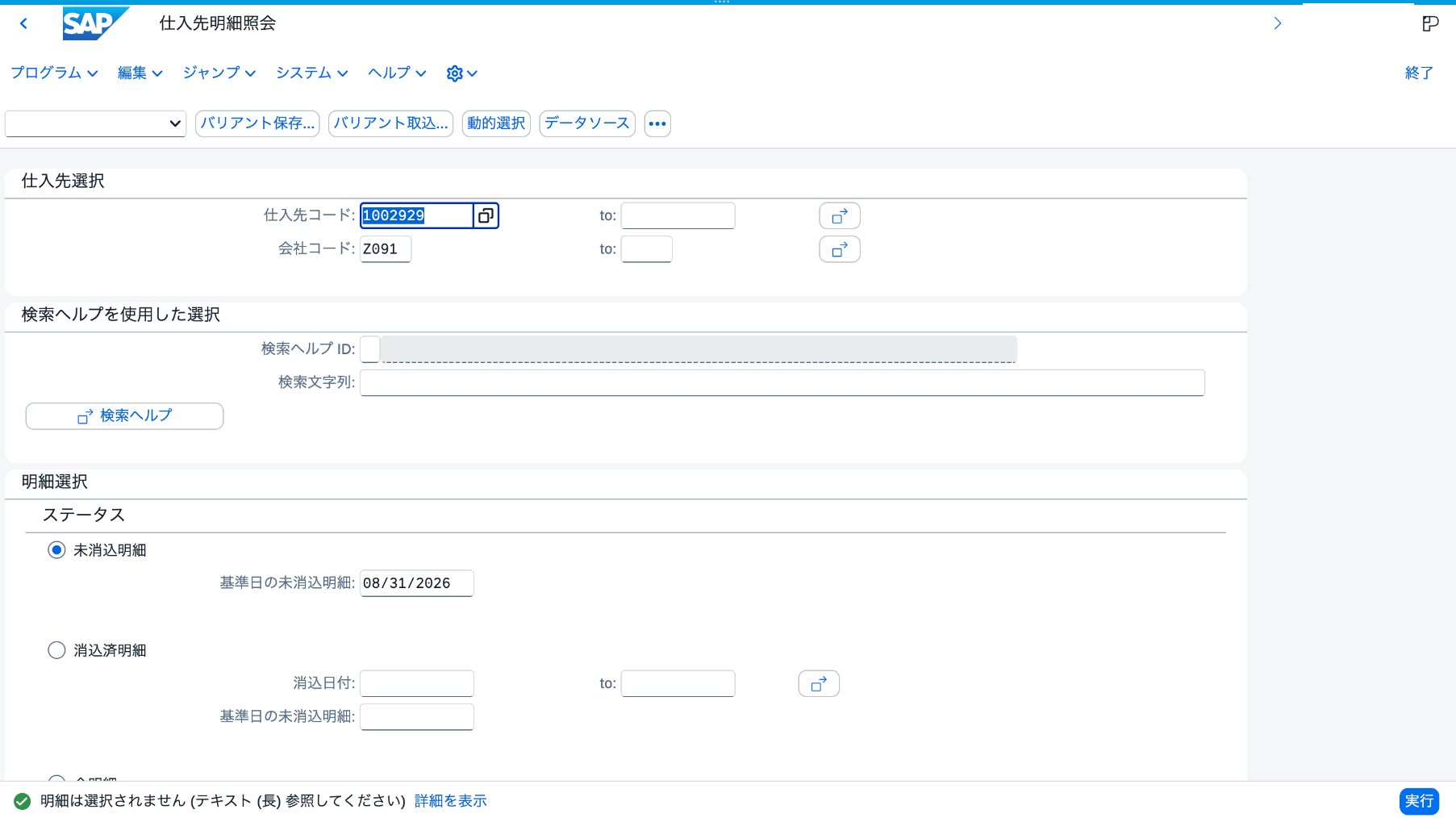Open multiple selection for 仕入先コード

tap(839, 216)
